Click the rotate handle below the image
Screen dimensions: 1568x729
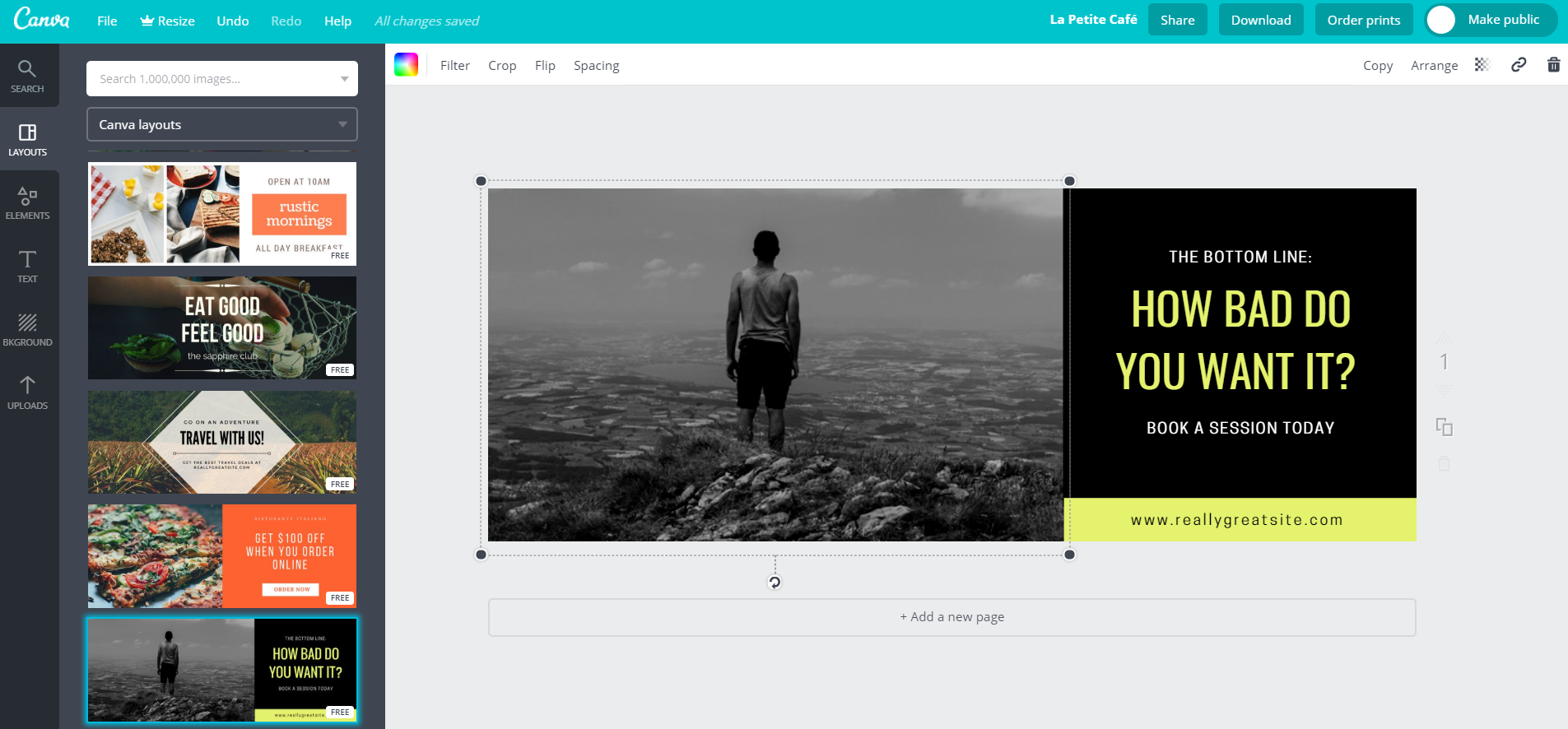tap(775, 583)
